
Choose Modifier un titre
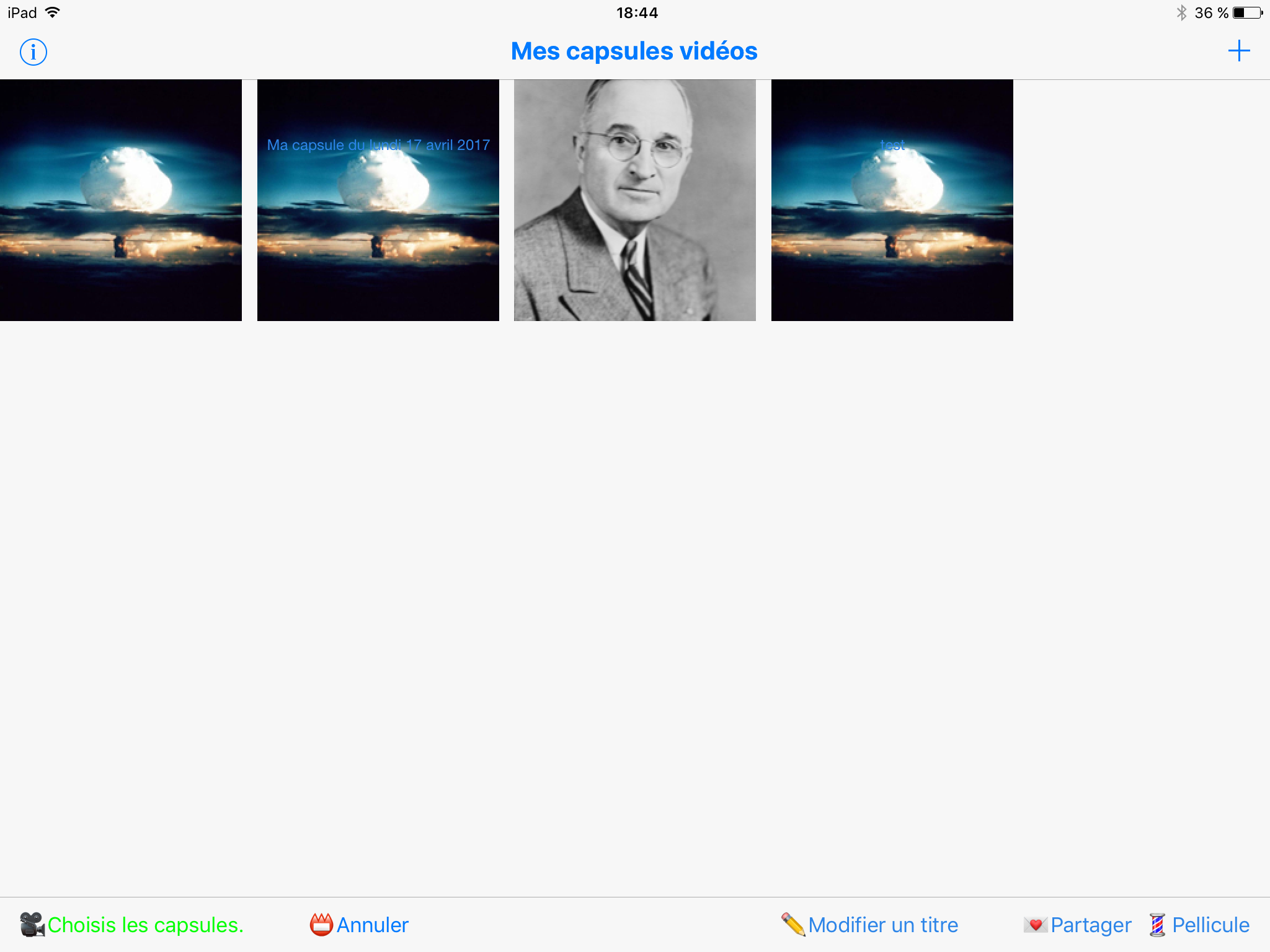[883, 925]
